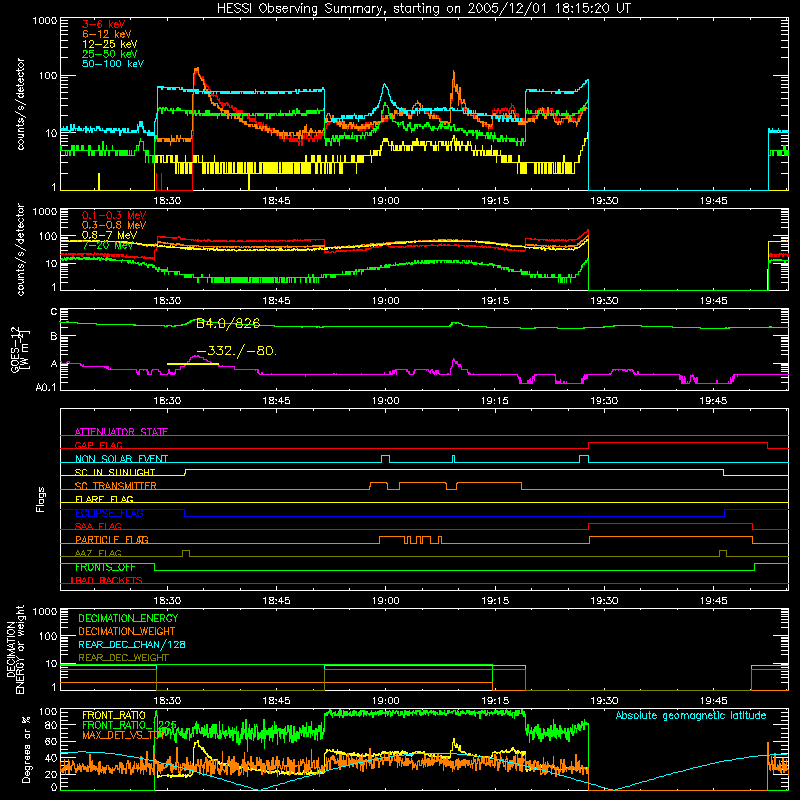
Task: Click the 19:00 tick label below the Flags panel
Action: (x=386, y=601)
